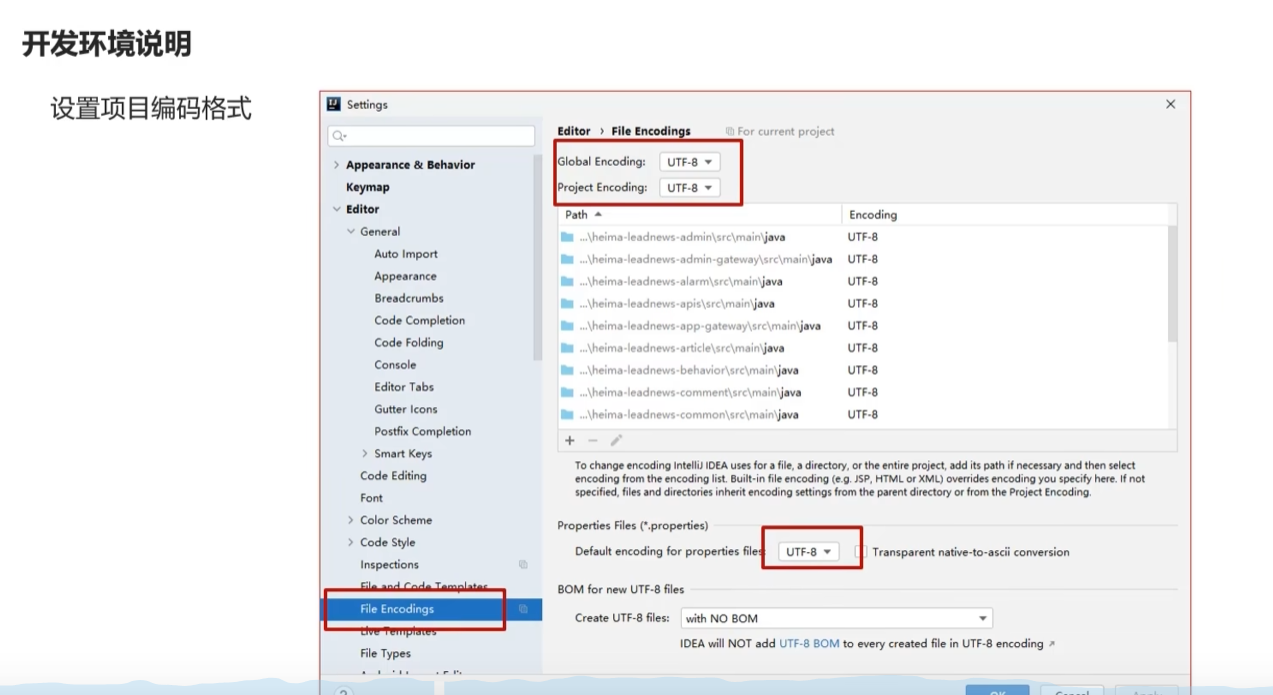Select the heima-leadnews-comment path text
The image size is (1273, 695).
click(690, 392)
